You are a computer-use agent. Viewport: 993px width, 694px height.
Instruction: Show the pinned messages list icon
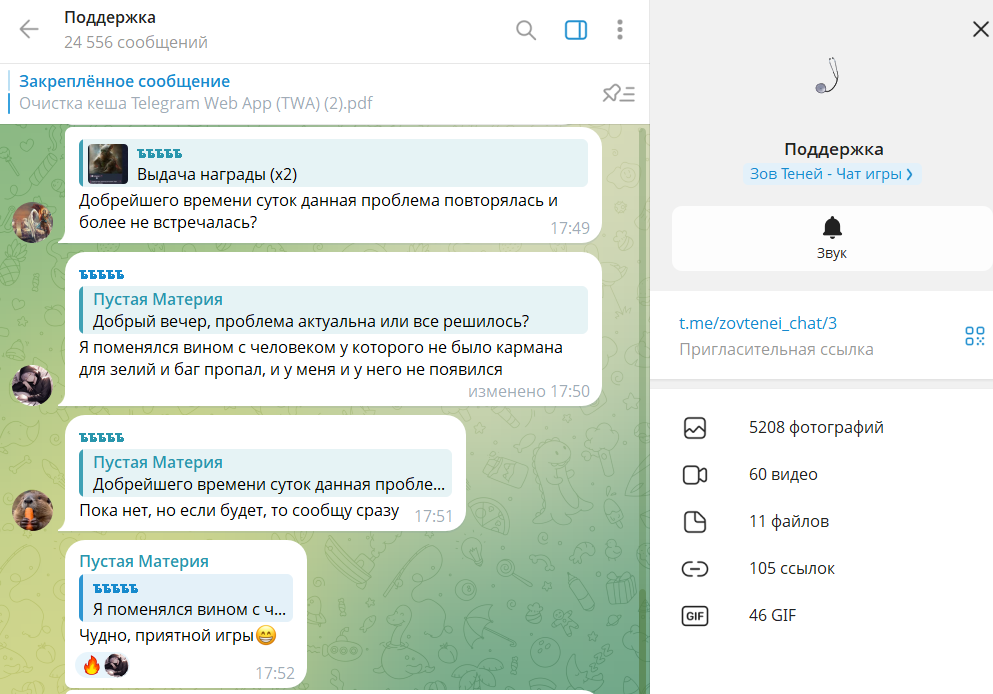point(619,94)
